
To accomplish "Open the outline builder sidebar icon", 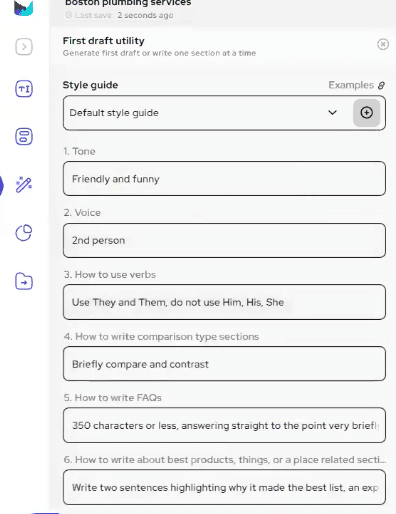I will pos(24,137).
